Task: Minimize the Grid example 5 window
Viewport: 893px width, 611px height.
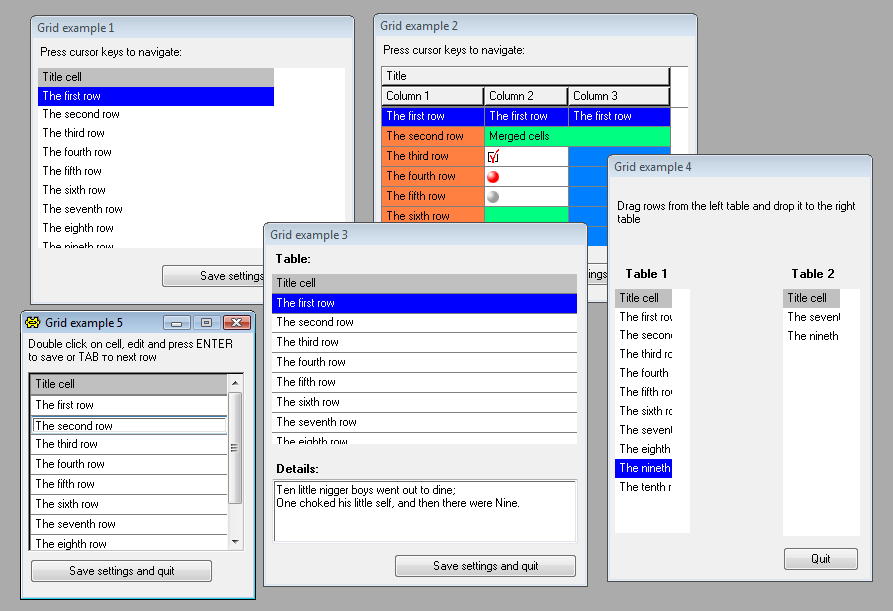Action: point(178,323)
